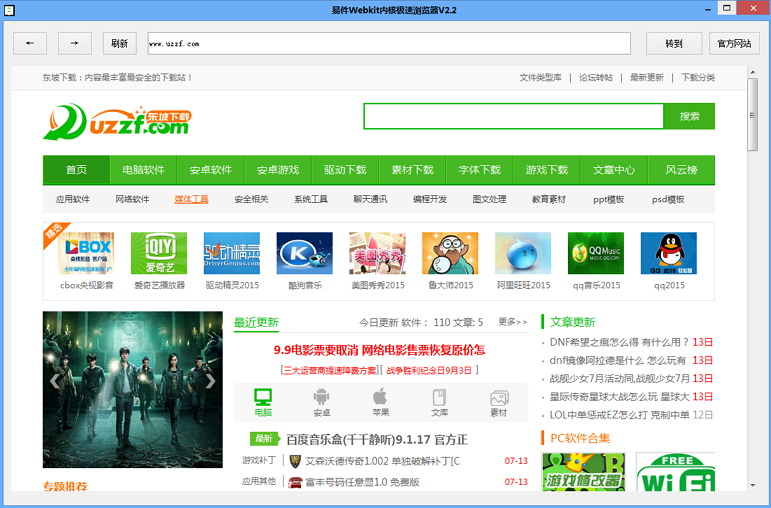Image resolution: width=771 pixels, height=508 pixels.
Task: Select the 安卓游戏 nav tab
Action: (x=278, y=170)
